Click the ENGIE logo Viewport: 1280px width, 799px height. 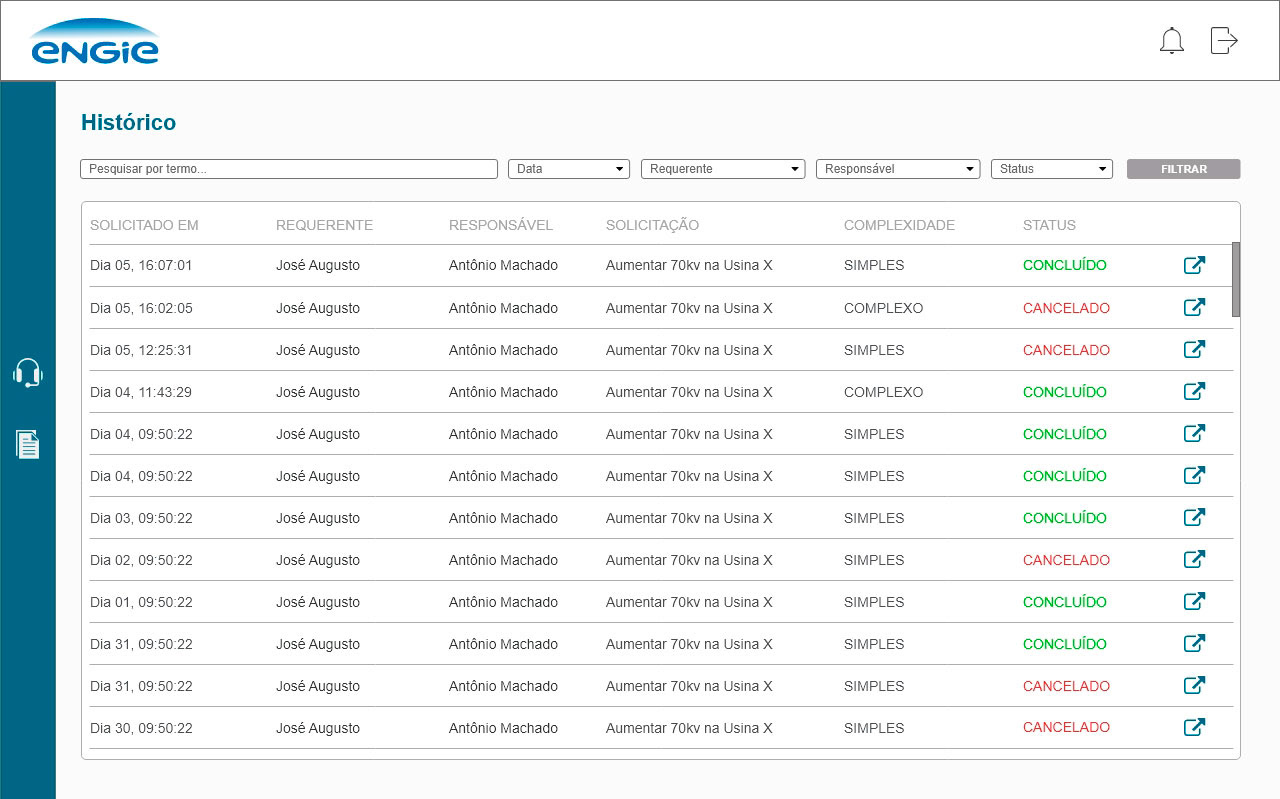pyautogui.click(x=94, y=42)
